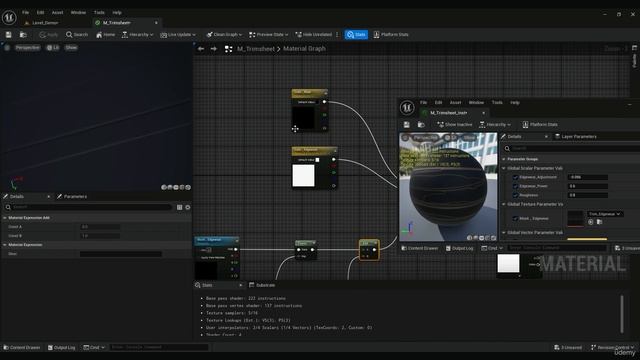Click the Browse to asset icon in main toolbar
Viewport: 640px width, 360px height.
click(23, 35)
